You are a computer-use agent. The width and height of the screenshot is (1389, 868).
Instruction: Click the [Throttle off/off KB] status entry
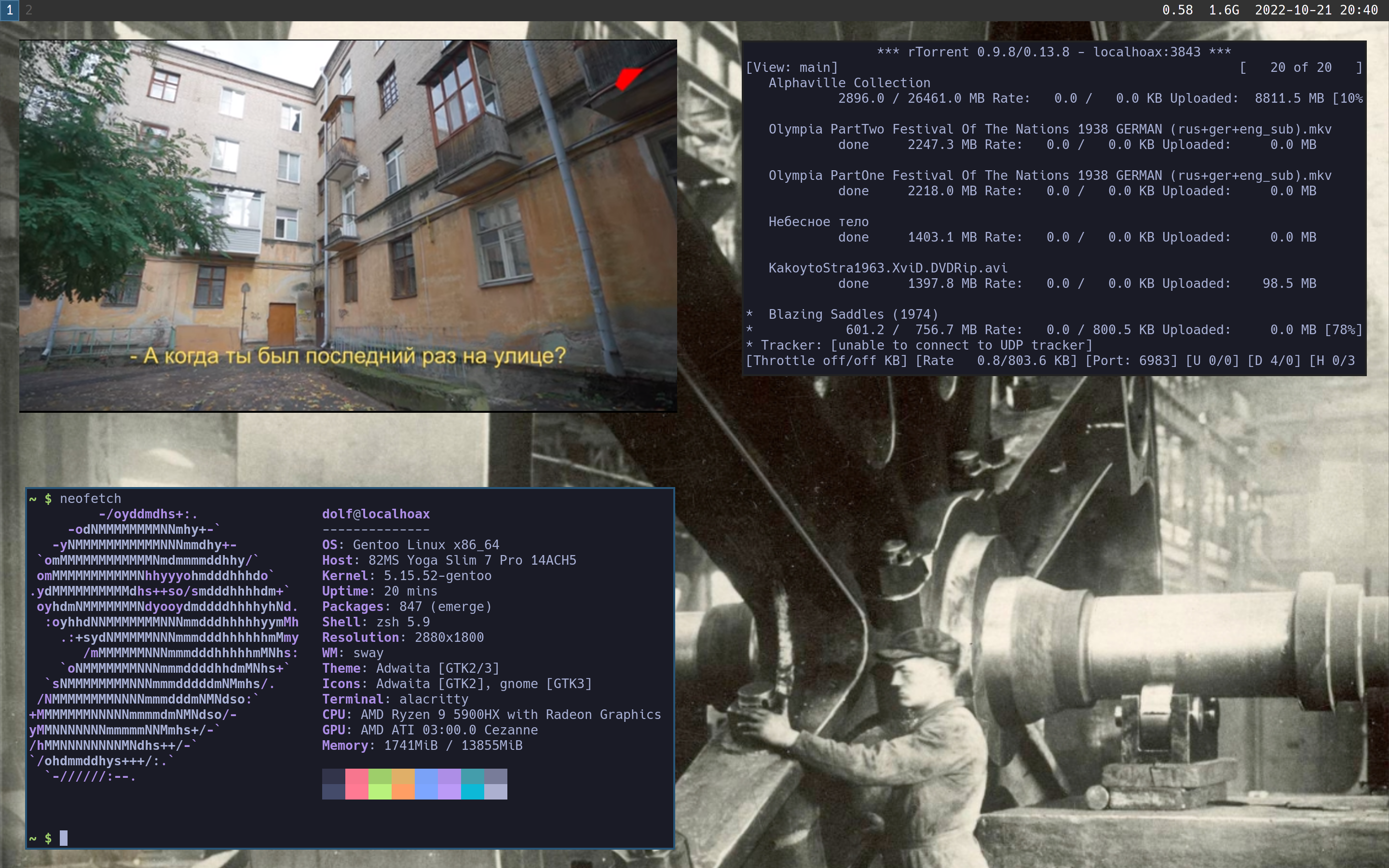point(826,361)
